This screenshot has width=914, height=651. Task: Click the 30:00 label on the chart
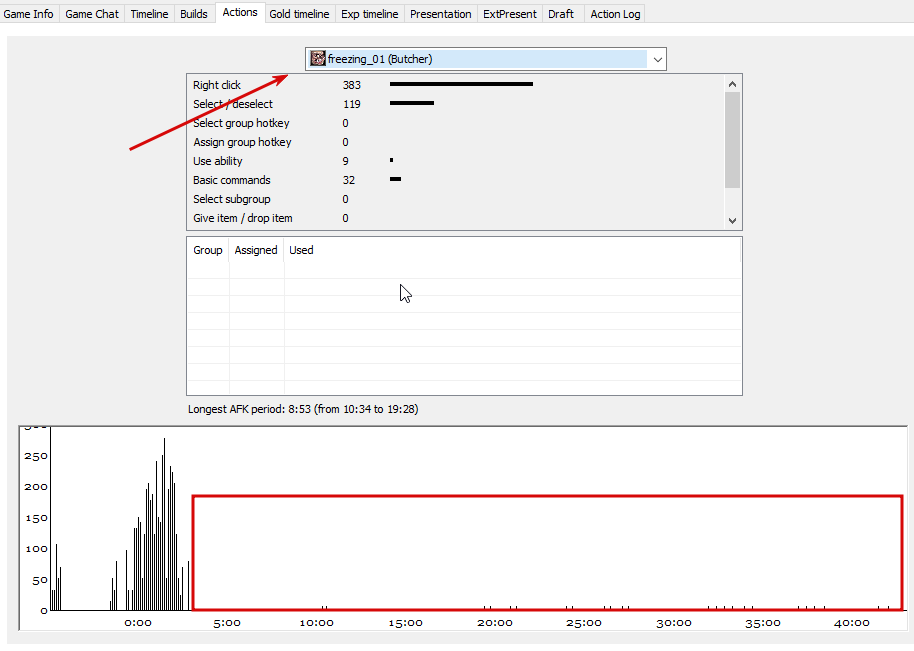point(674,623)
